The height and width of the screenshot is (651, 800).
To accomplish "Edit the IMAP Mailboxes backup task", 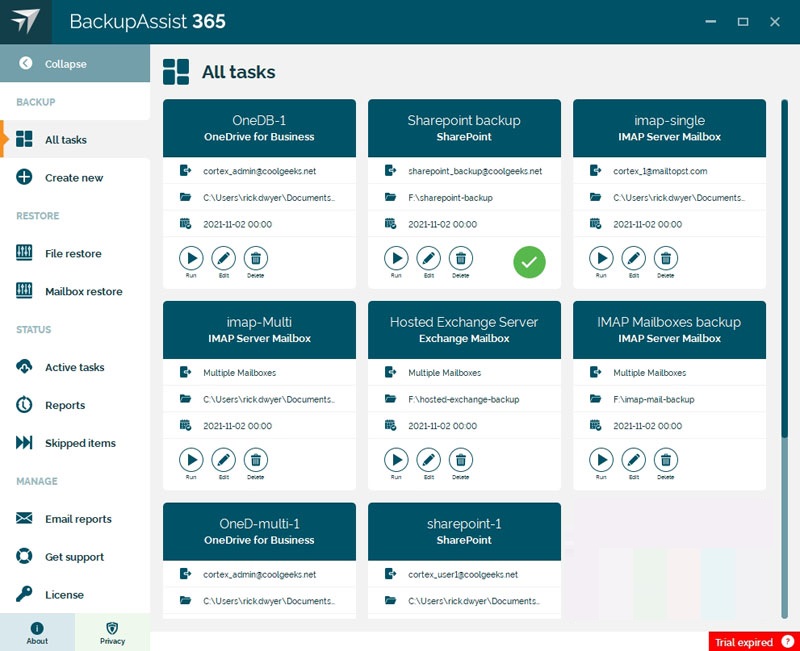I will pyautogui.click(x=633, y=460).
